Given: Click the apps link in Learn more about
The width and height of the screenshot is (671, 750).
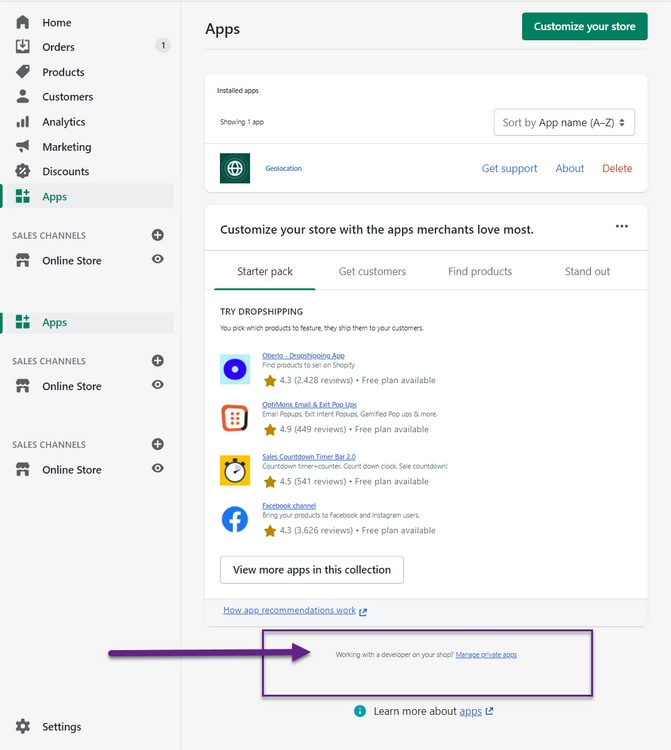Looking at the screenshot, I should [471, 711].
